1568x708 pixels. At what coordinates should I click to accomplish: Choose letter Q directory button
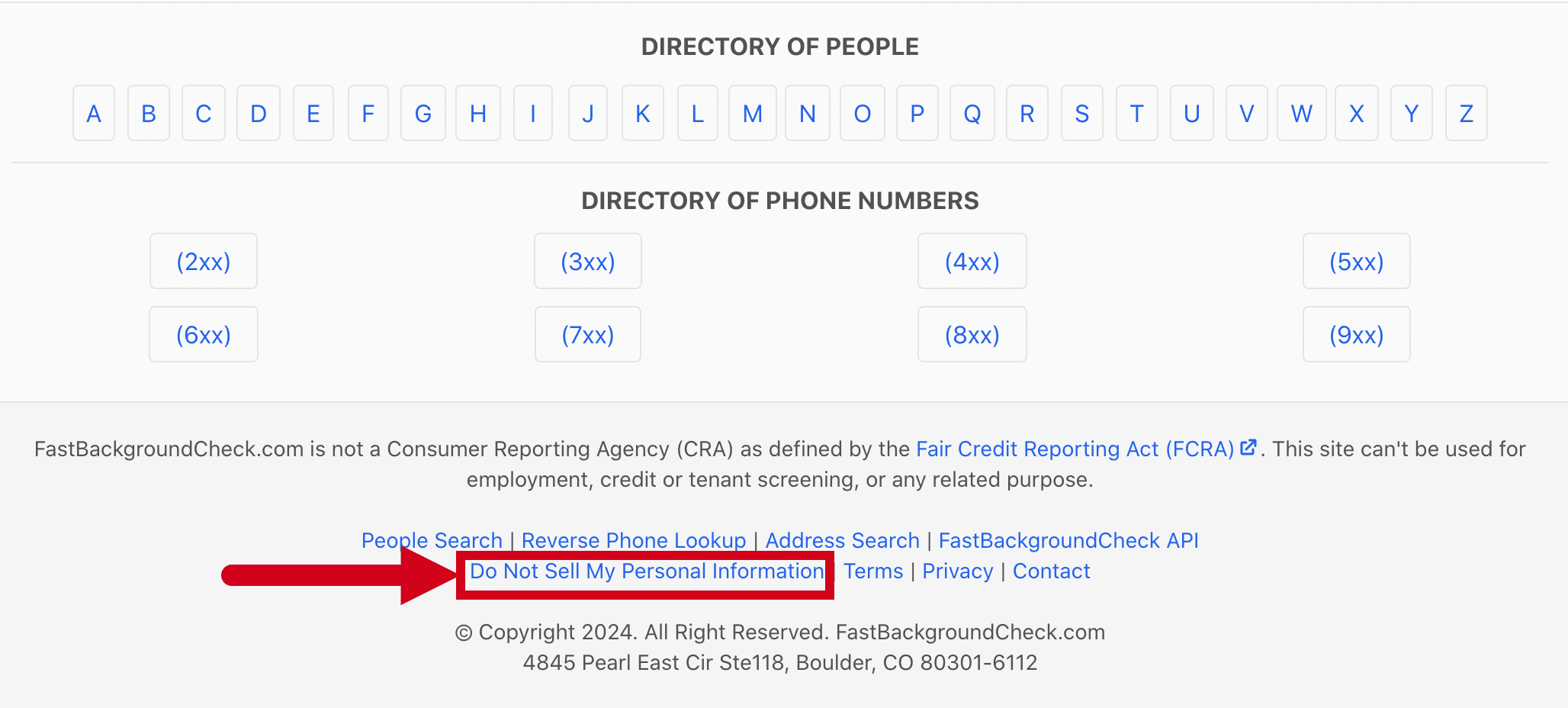(x=972, y=113)
